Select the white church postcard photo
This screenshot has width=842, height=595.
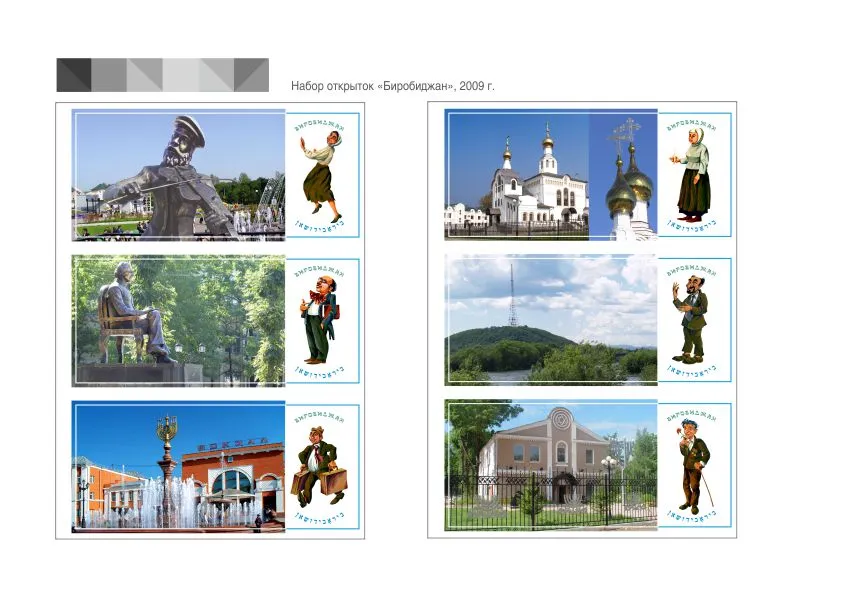coord(517,175)
